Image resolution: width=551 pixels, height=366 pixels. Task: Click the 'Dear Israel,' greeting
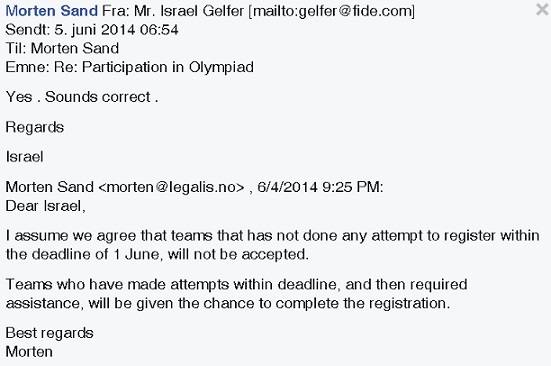click(46, 206)
